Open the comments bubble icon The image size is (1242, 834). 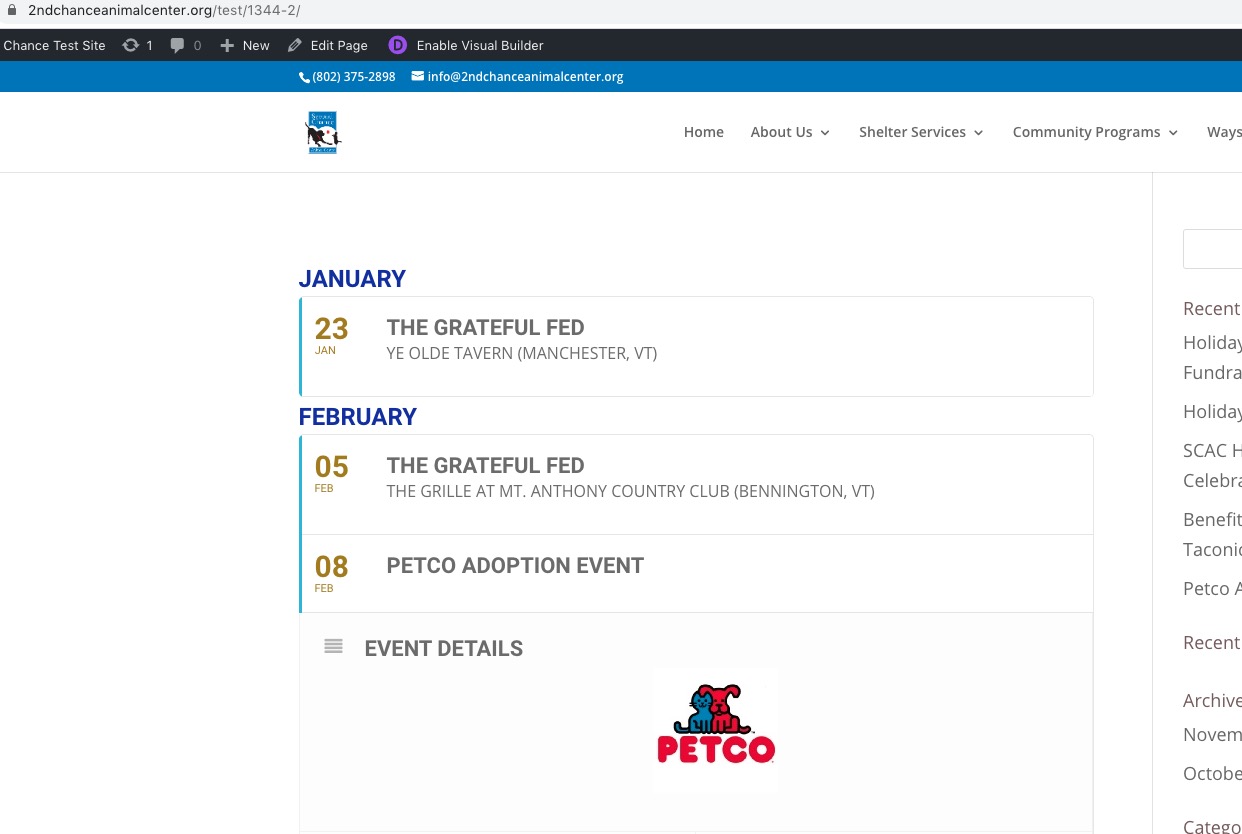177,45
